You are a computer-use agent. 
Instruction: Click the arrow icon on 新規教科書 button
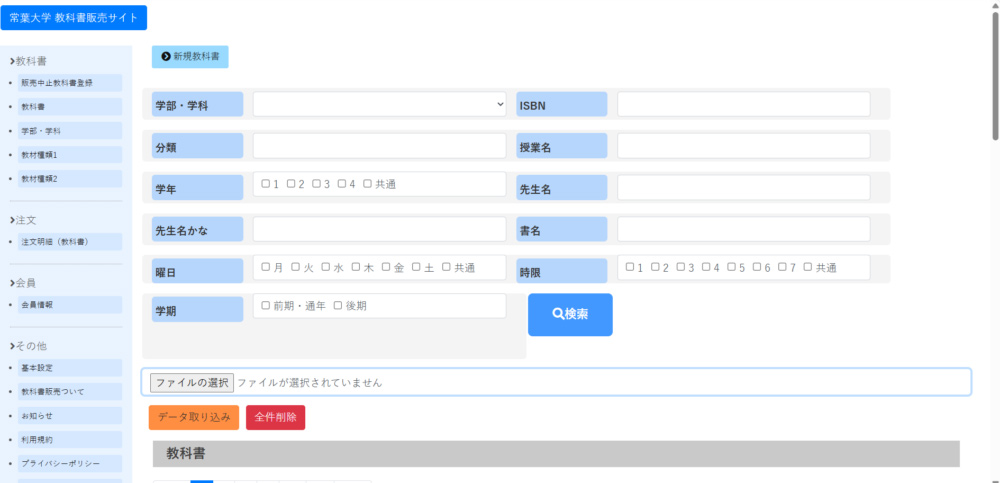coord(166,57)
